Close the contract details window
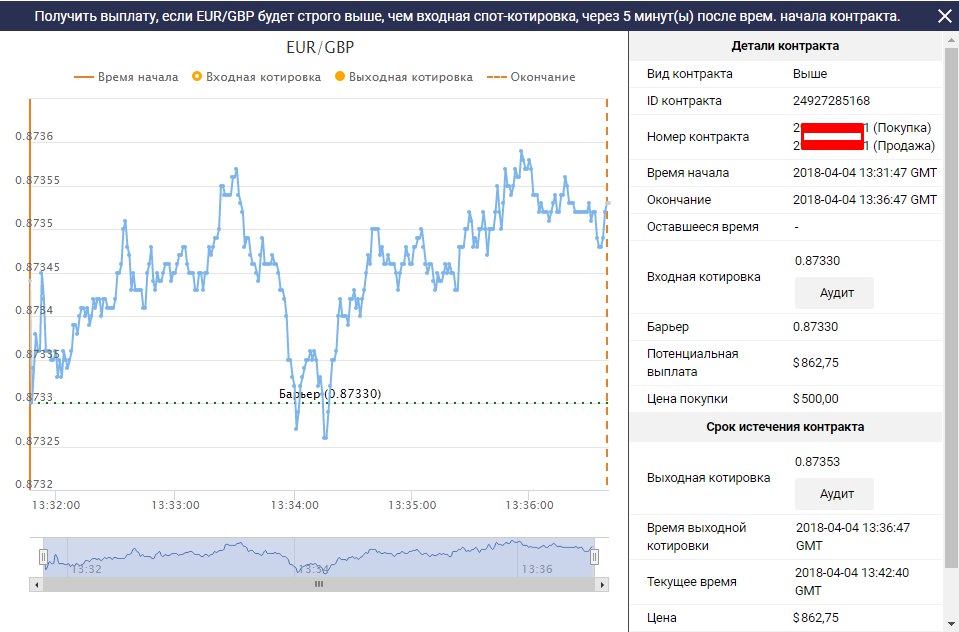959x632 pixels. 944,16
